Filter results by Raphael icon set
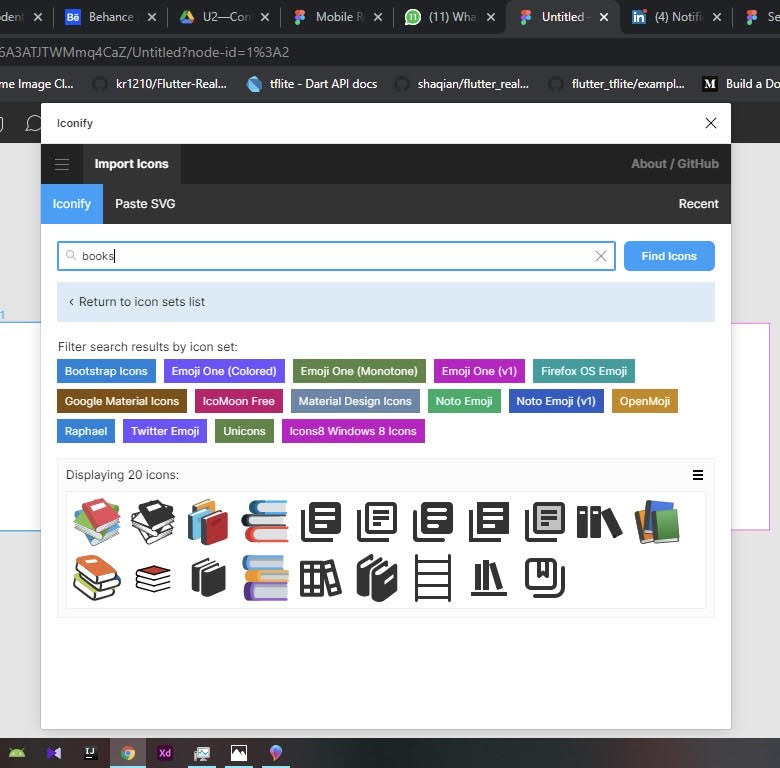 point(86,431)
